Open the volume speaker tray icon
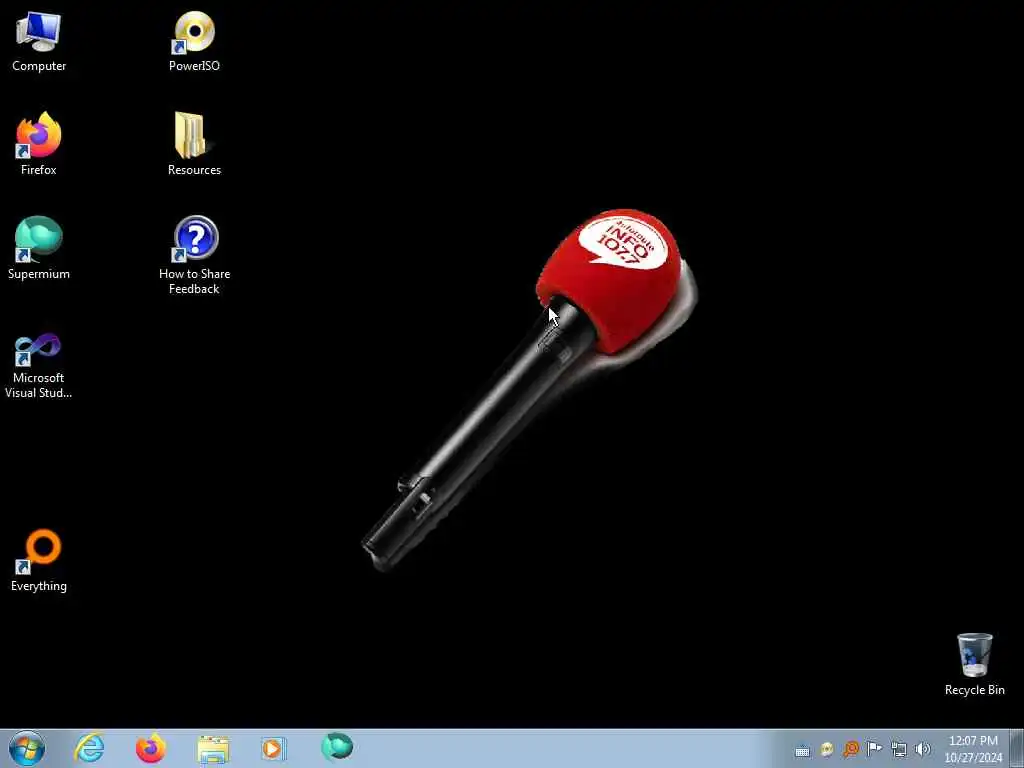 [x=923, y=750]
